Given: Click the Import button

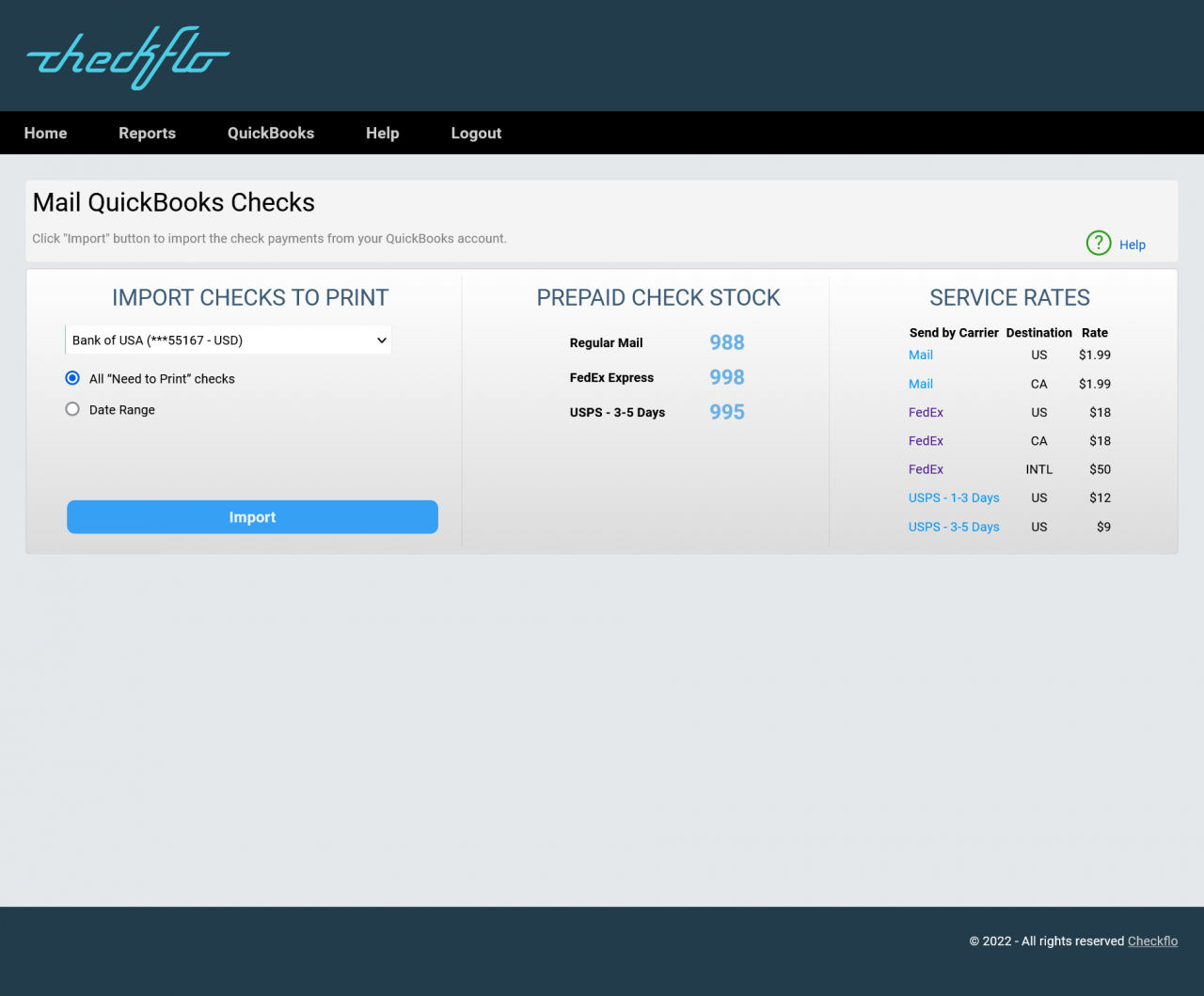Looking at the screenshot, I should tap(252, 516).
